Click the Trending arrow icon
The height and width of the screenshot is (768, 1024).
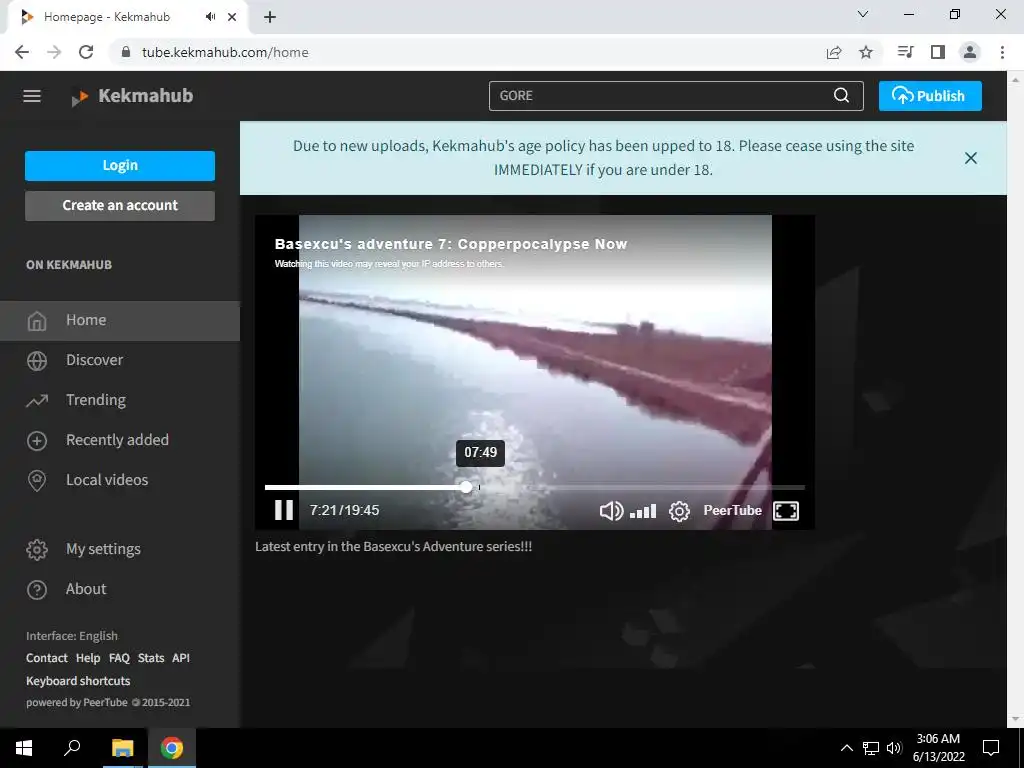tap(37, 400)
